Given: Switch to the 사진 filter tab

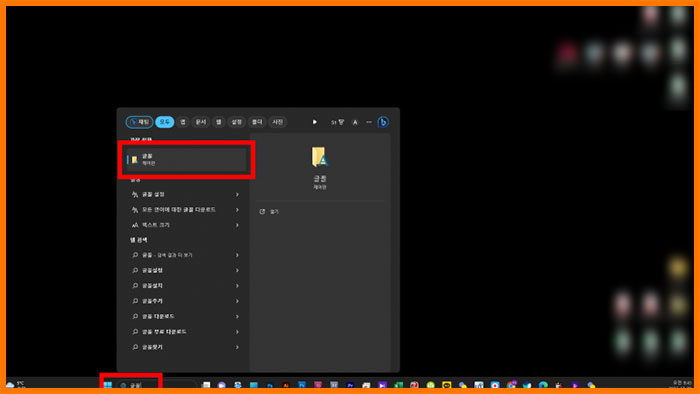Looking at the screenshot, I should point(278,122).
